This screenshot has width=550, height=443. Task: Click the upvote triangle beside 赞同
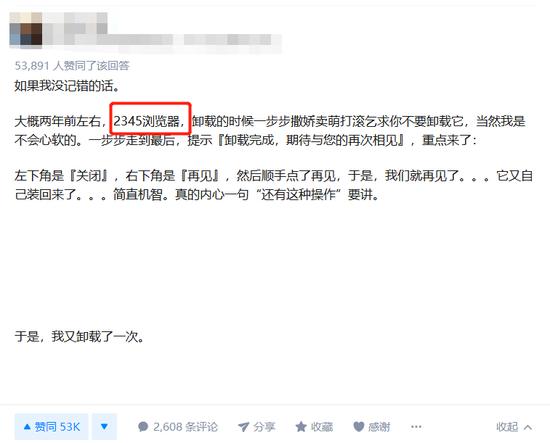(27, 427)
